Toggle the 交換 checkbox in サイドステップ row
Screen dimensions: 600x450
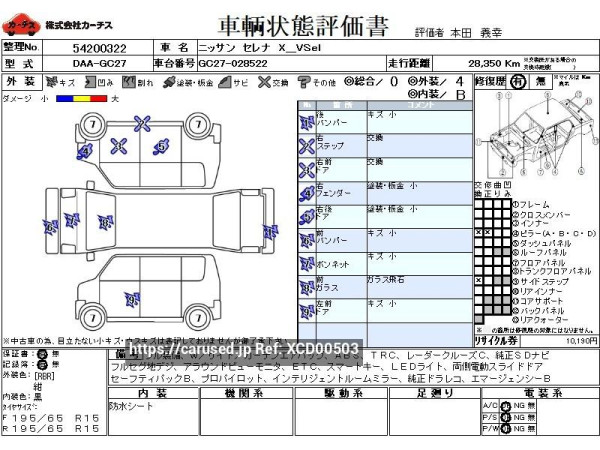pyautogui.click(x=479, y=281)
